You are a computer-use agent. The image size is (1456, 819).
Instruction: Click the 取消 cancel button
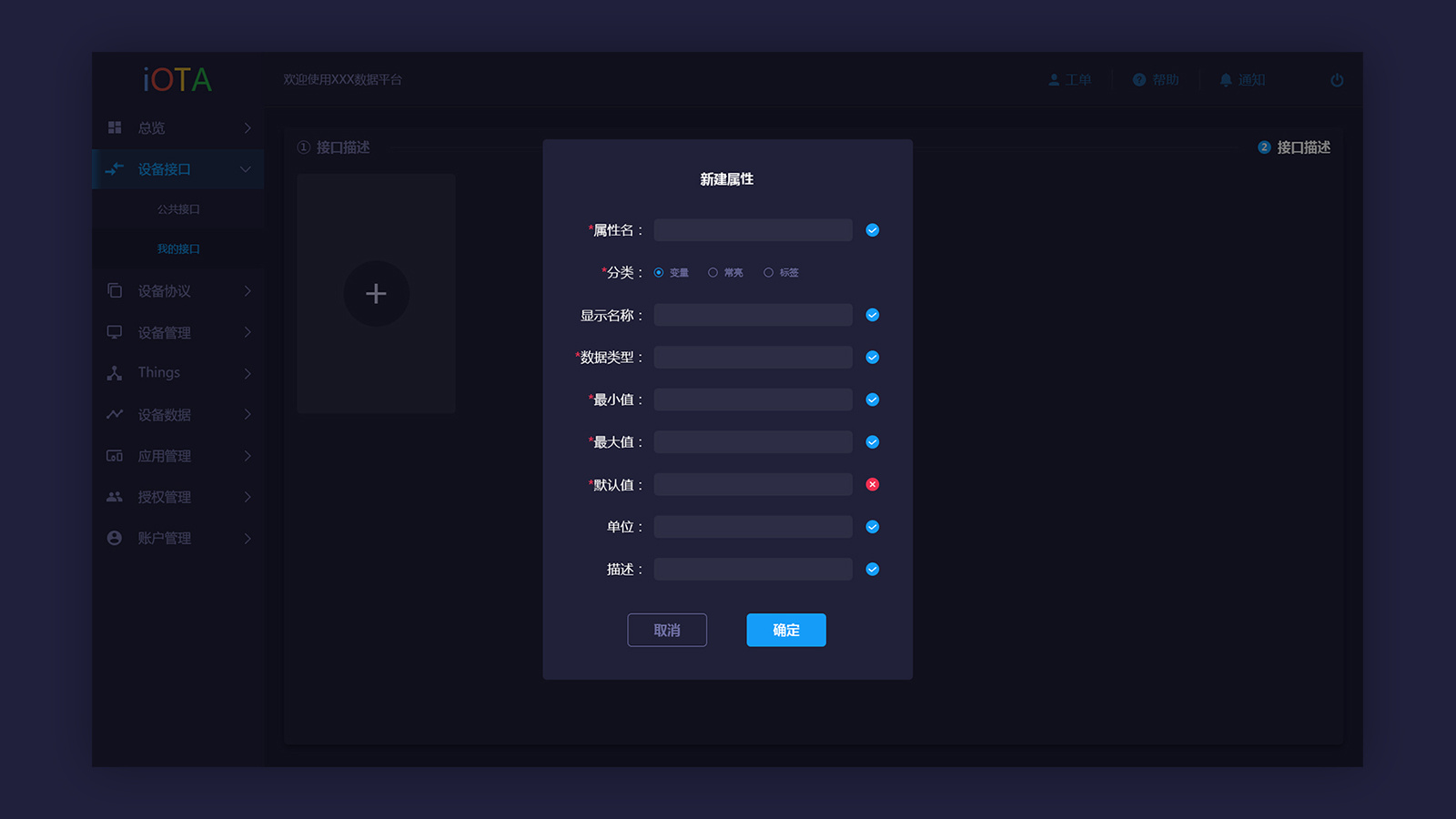(x=667, y=630)
